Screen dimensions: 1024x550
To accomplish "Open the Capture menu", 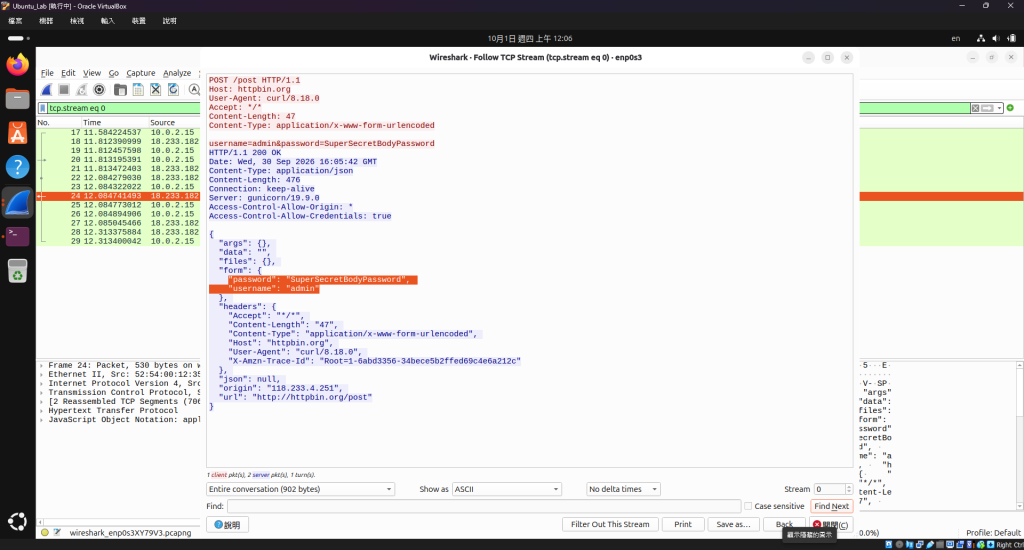I will 140,73.
